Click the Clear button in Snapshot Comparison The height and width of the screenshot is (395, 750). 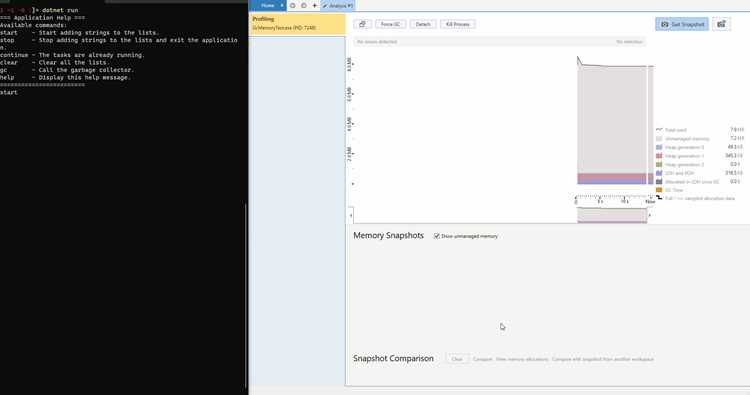pyautogui.click(x=457, y=359)
